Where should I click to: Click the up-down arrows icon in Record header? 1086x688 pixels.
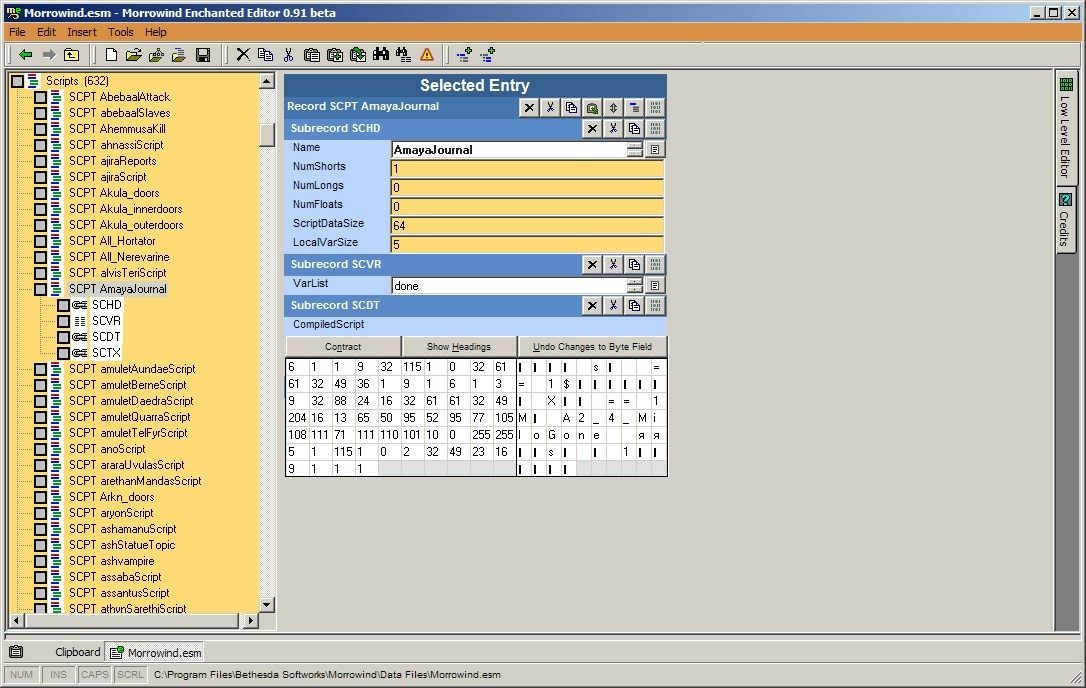(613, 107)
